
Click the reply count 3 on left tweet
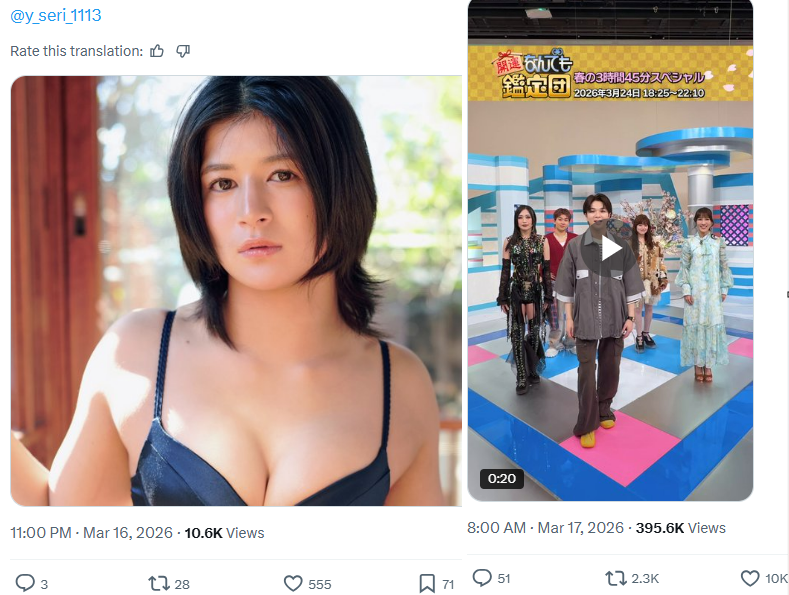(x=44, y=584)
